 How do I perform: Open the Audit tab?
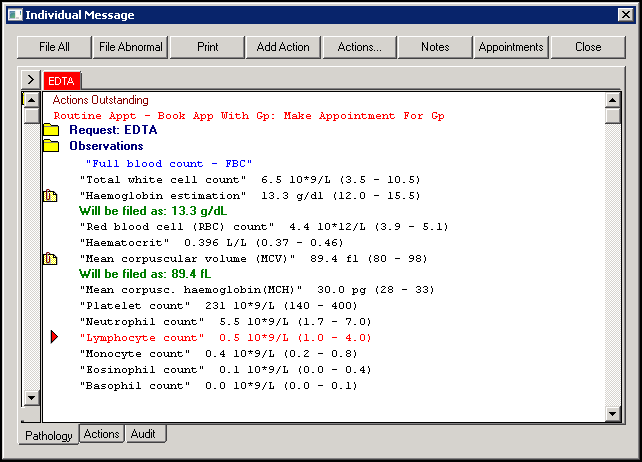point(144,434)
